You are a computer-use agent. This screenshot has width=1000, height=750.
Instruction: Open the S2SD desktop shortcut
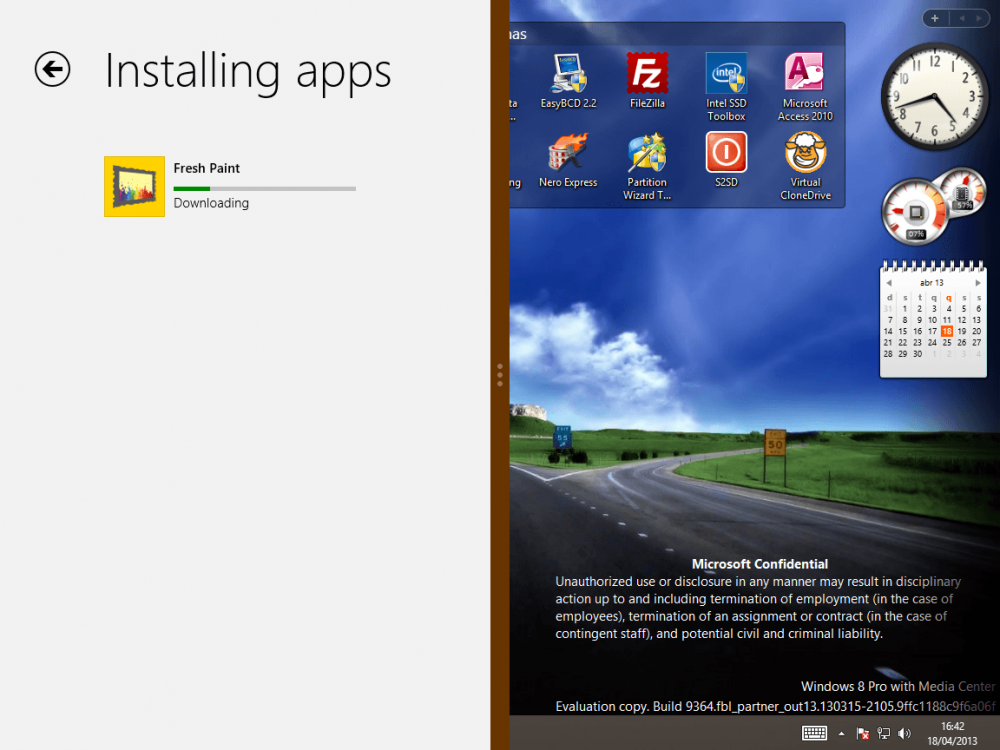click(726, 160)
